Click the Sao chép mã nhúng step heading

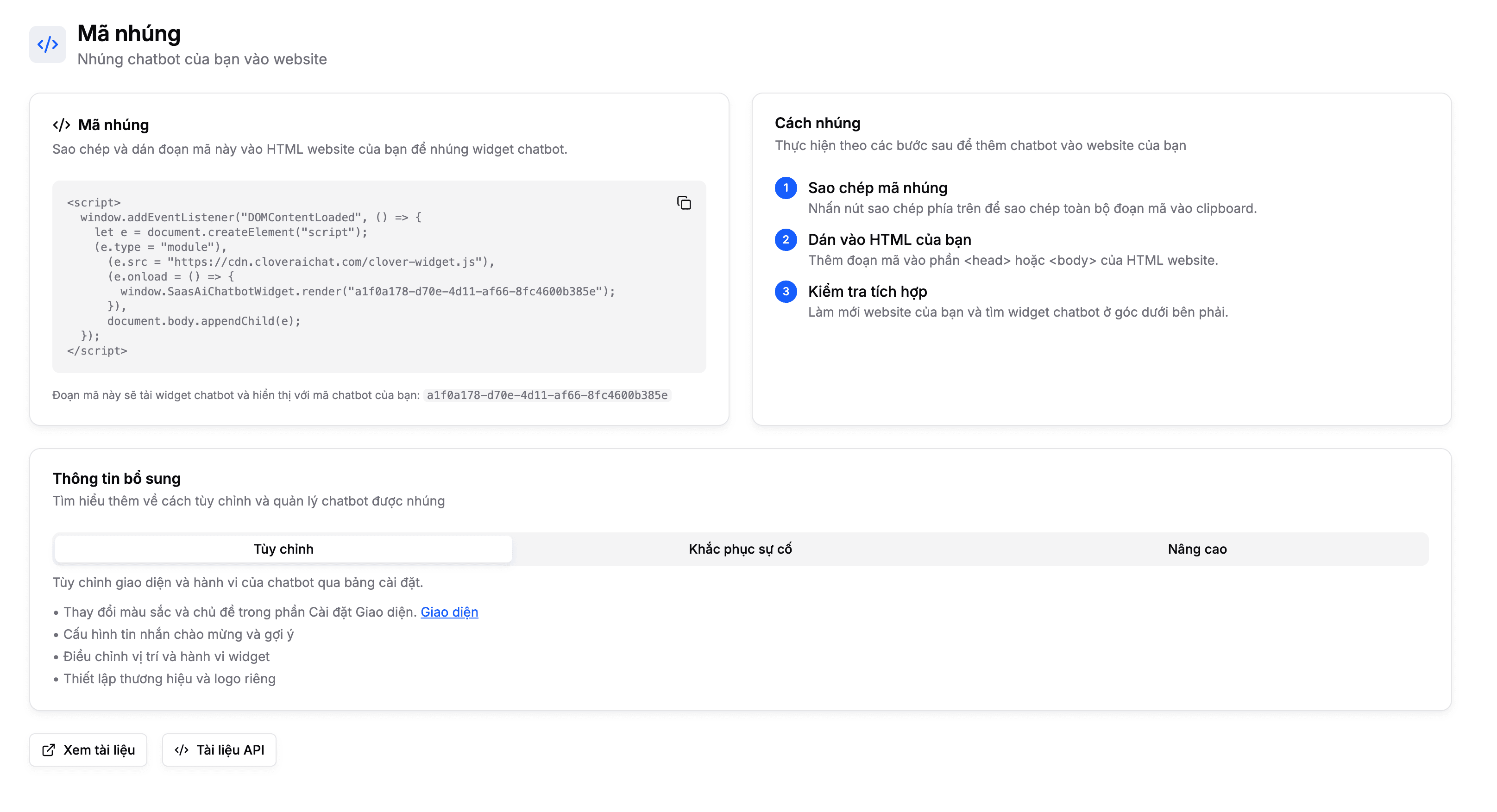(x=877, y=187)
